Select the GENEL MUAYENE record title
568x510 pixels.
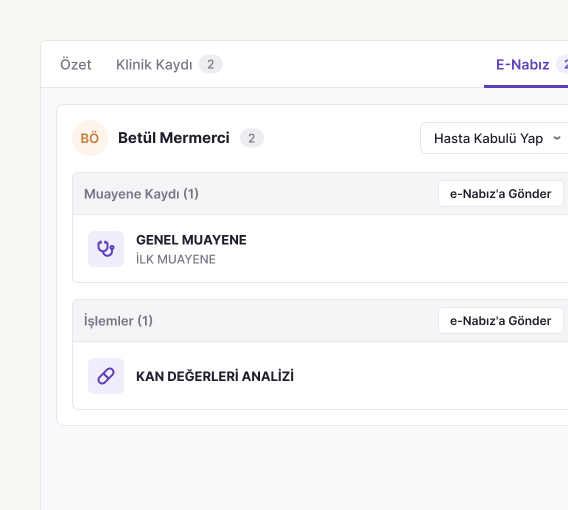click(191, 240)
